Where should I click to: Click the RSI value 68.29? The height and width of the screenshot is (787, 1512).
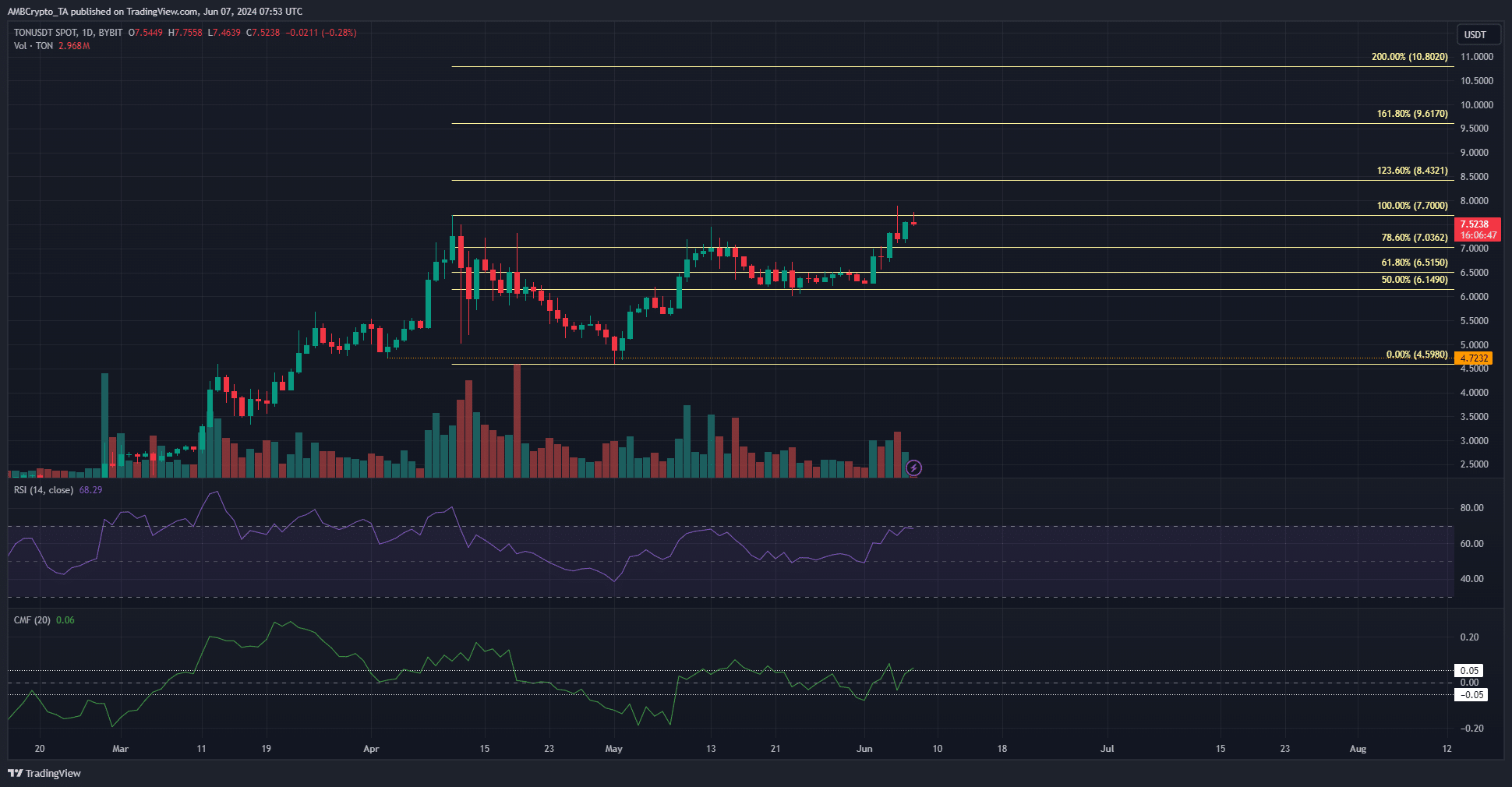[x=90, y=490]
